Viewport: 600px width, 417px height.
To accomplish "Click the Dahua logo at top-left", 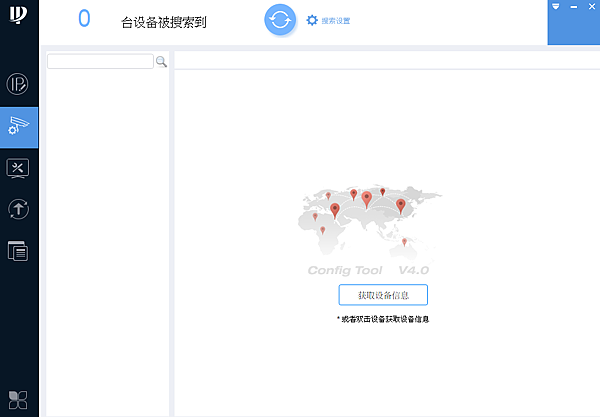I will pyautogui.click(x=18, y=14).
